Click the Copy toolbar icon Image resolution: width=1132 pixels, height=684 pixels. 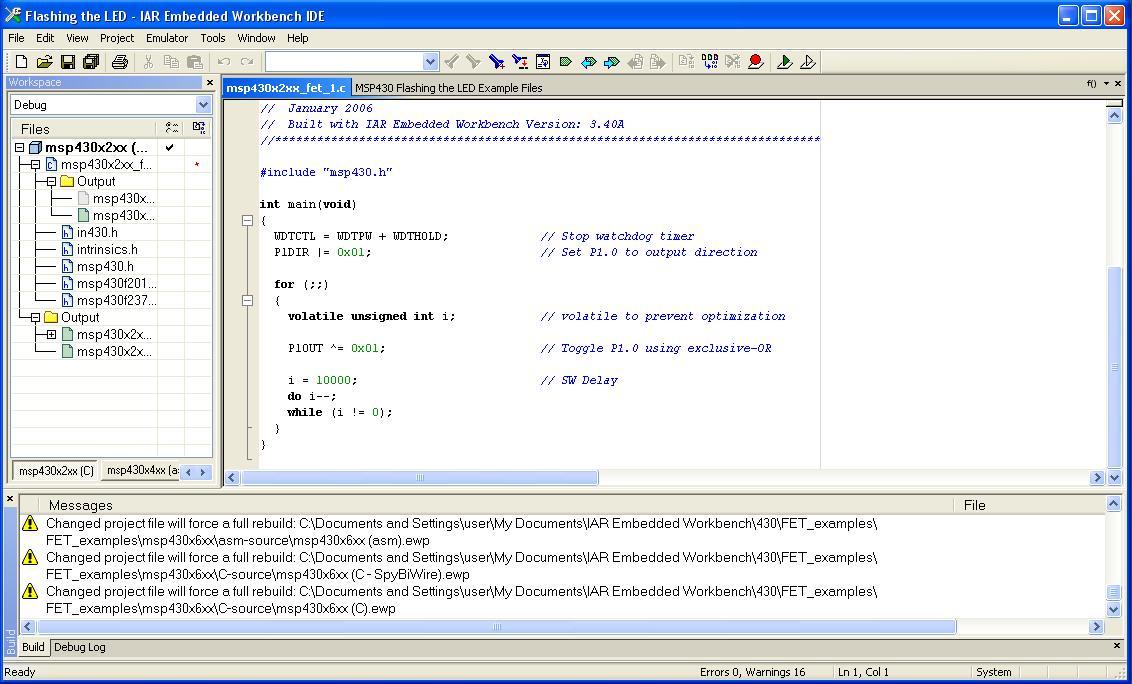[x=171, y=62]
